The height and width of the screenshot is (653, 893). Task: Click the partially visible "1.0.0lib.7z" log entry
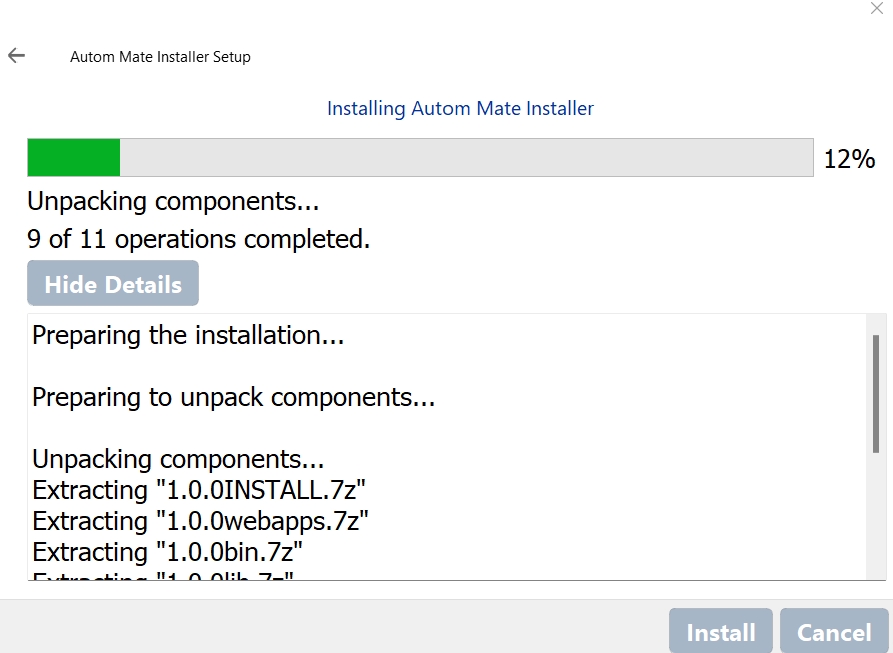(x=163, y=575)
